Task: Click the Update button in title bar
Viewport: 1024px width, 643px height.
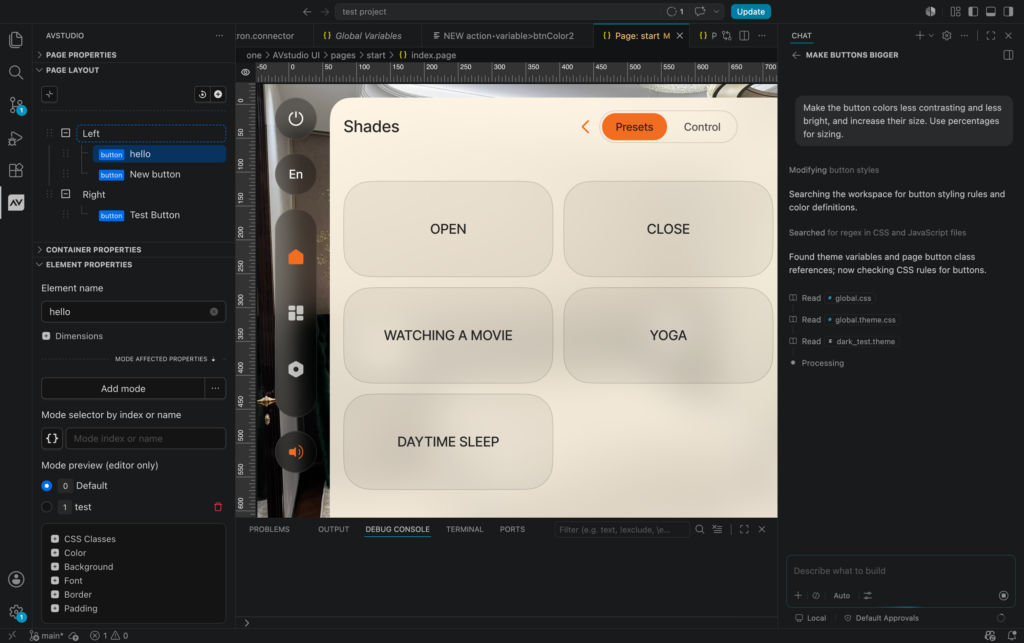Action: (750, 12)
